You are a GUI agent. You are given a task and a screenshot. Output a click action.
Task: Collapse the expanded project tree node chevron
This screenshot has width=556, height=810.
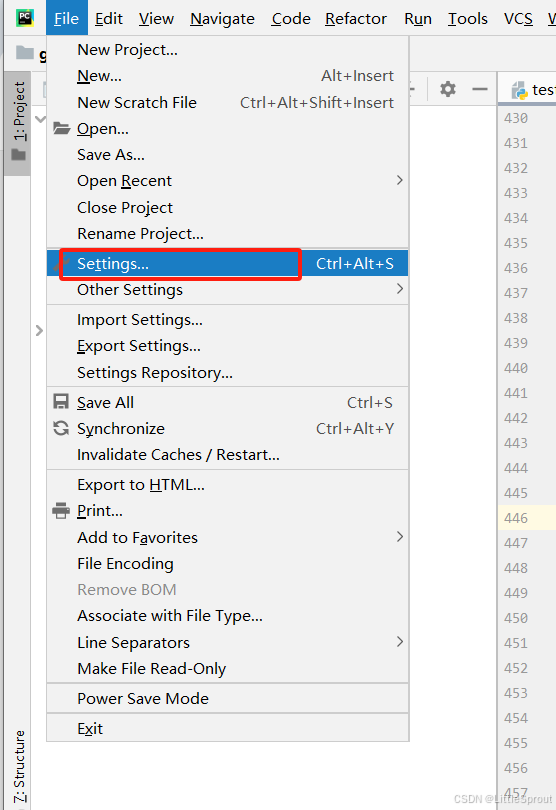tap(40, 119)
